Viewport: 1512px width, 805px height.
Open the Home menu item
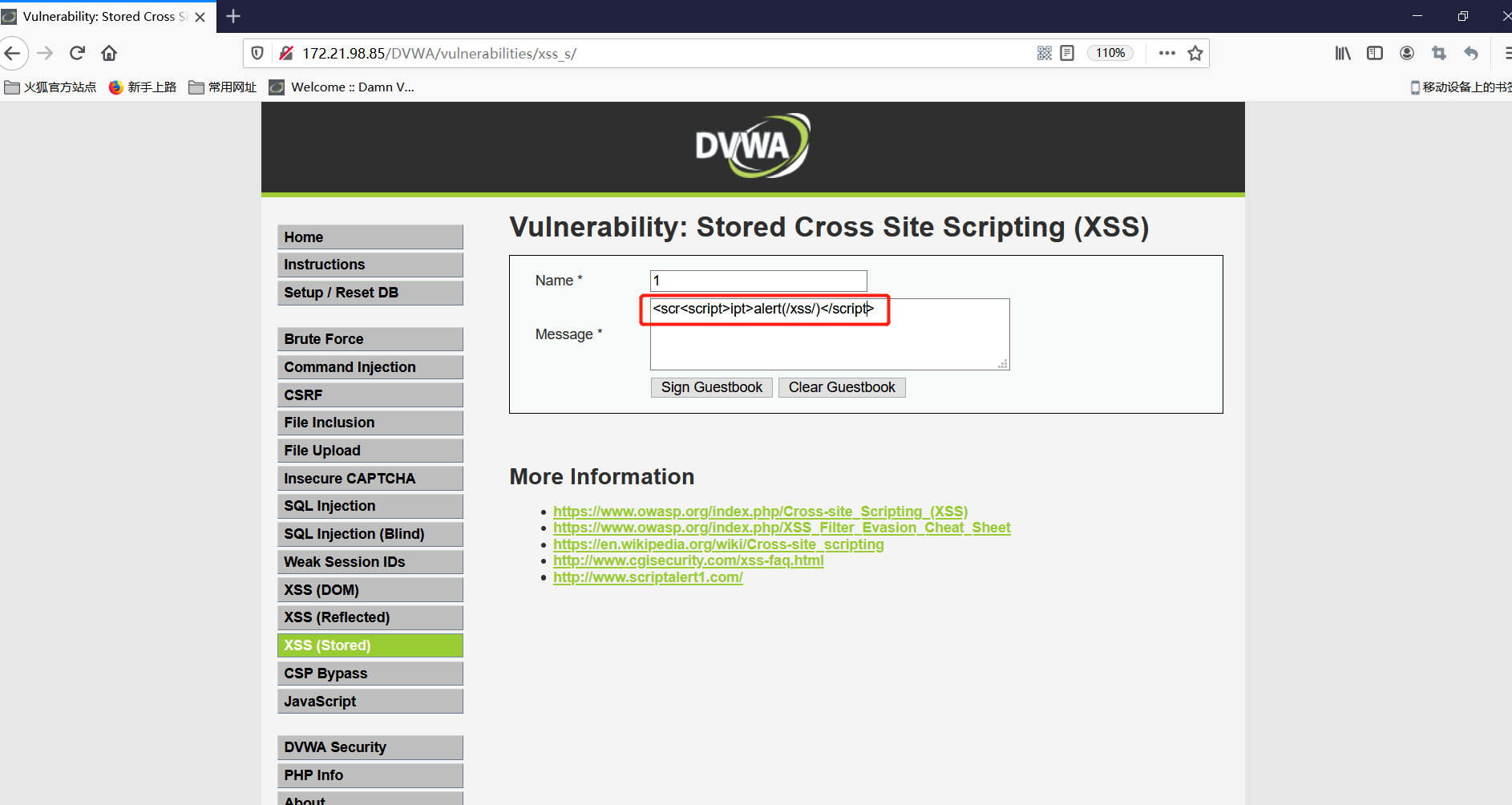tap(370, 237)
